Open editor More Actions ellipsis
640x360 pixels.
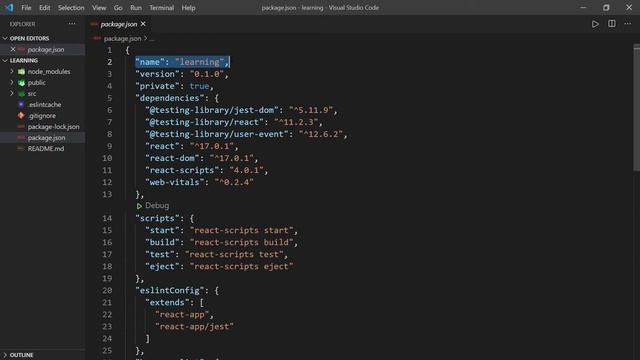point(628,24)
